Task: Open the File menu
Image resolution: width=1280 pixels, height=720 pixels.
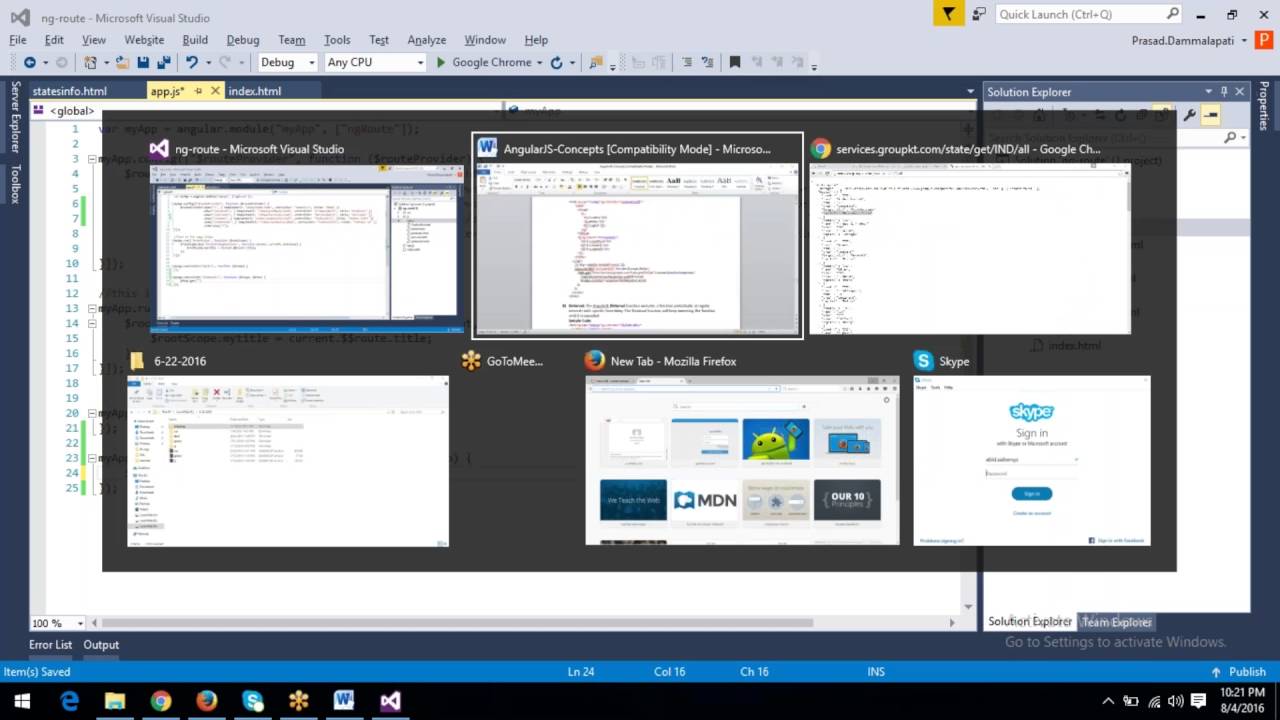Action: point(18,40)
